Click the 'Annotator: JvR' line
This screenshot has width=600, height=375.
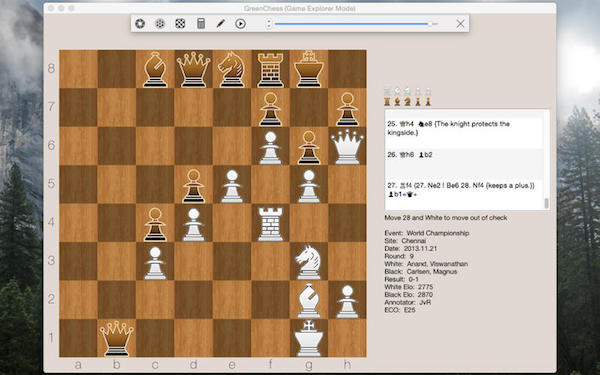(x=408, y=302)
